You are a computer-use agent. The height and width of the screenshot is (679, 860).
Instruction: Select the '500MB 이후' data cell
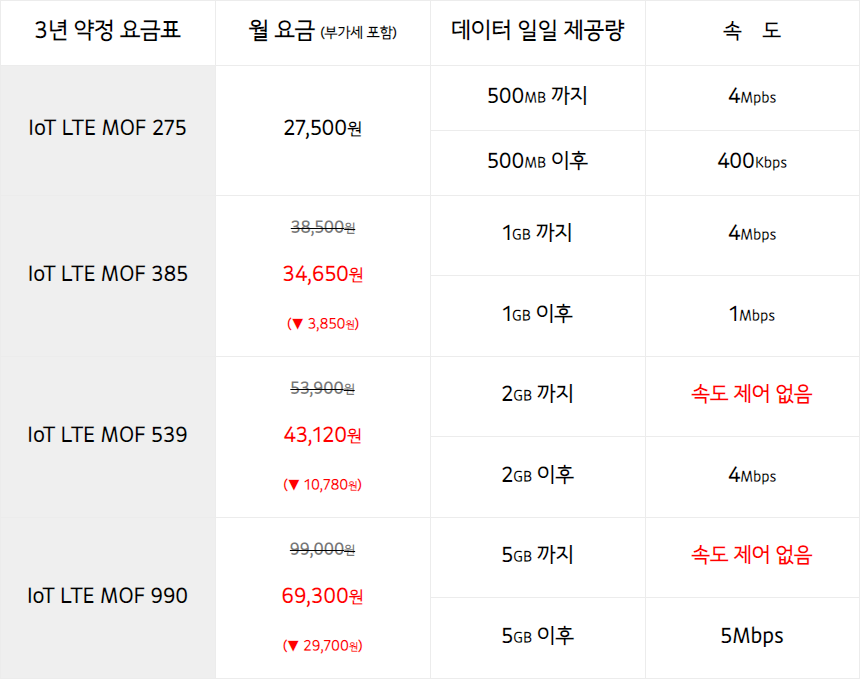point(537,161)
